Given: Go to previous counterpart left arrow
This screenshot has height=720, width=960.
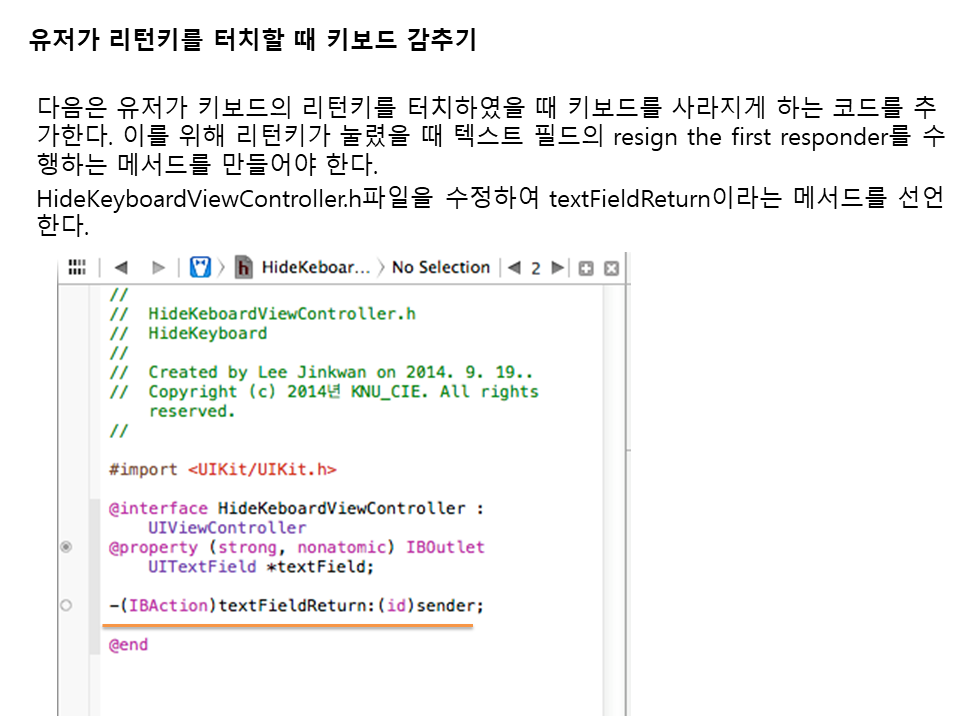Looking at the screenshot, I should click(x=514, y=268).
